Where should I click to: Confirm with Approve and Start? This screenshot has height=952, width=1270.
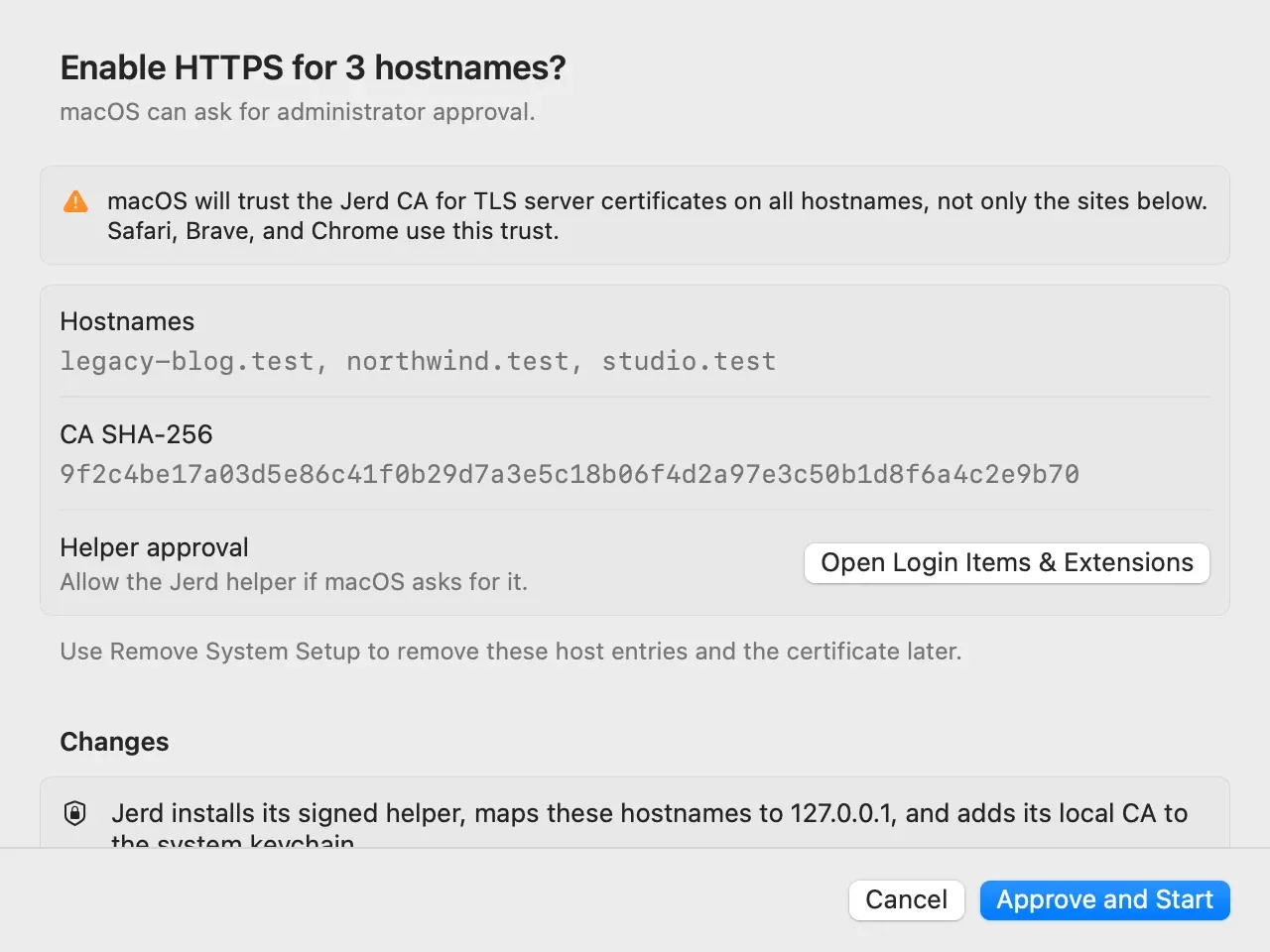(1105, 899)
